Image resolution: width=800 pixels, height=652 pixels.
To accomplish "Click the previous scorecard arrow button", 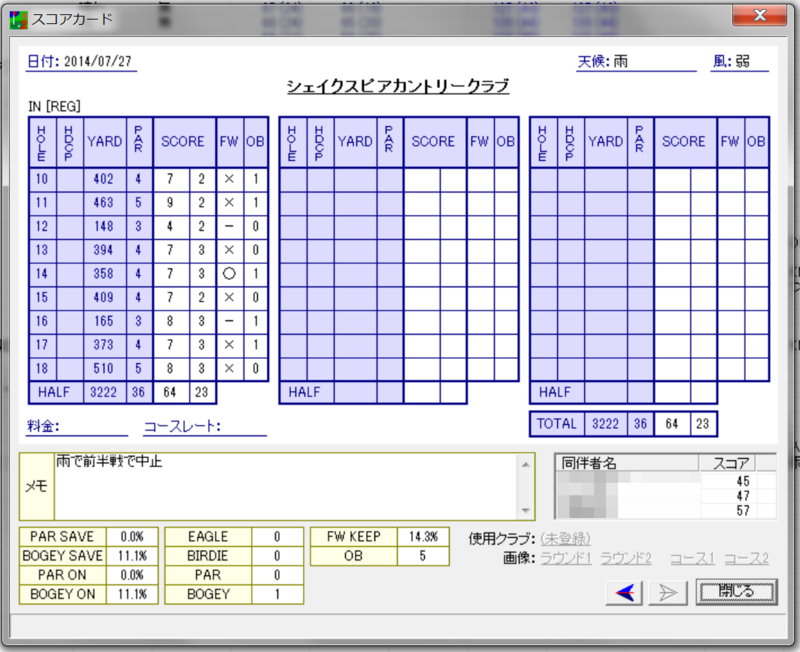I will (x=624, y=592).
